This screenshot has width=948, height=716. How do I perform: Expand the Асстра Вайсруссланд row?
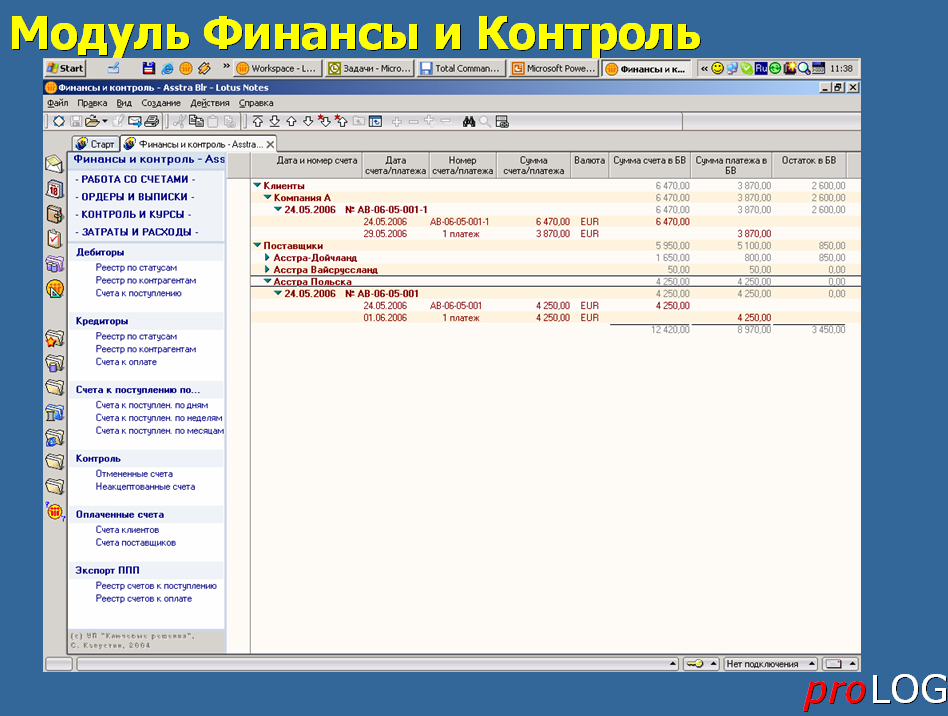(x=267, y=269)
